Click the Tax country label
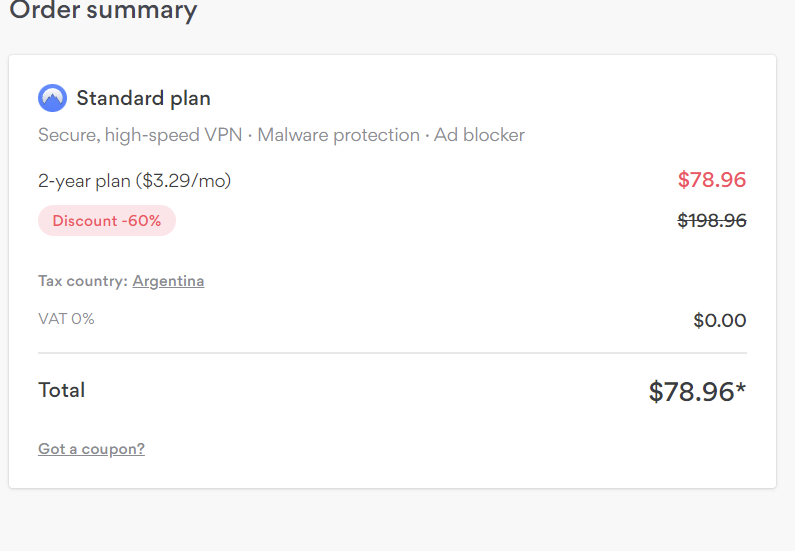Viewport: 795px width, 551px height. pos(83,281)
